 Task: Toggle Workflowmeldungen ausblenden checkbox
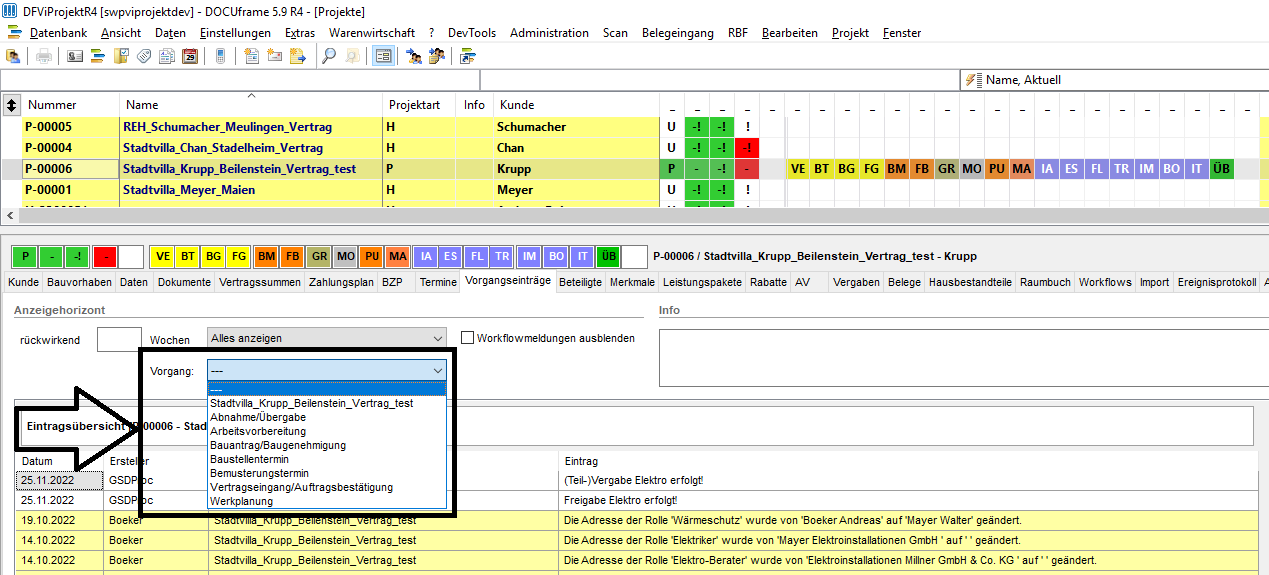(x=467, y=338)
